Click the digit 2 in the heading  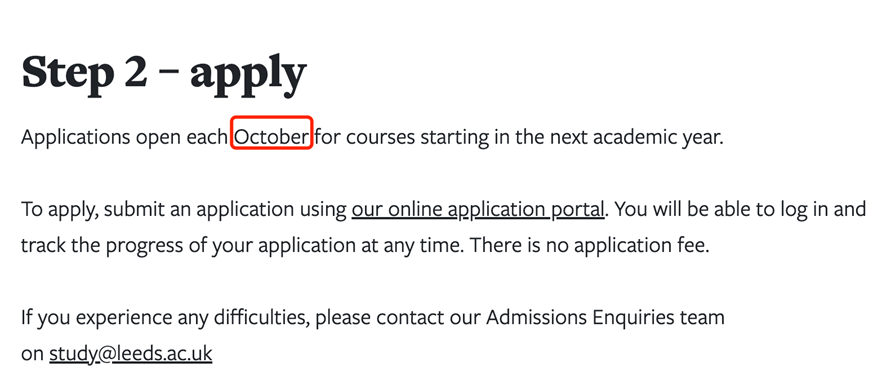coord(137,71)
